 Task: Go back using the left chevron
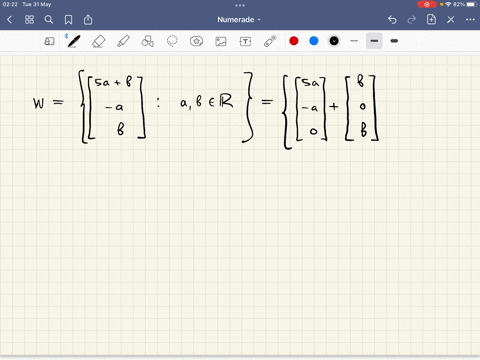pos(9,20)
